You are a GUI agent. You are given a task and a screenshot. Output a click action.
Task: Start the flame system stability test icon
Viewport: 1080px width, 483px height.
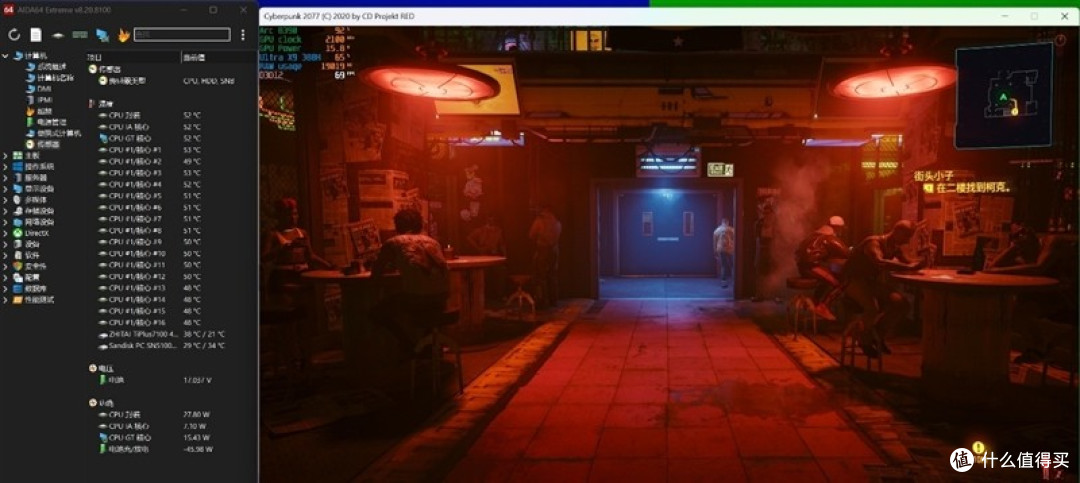click(x=123, y=34)
